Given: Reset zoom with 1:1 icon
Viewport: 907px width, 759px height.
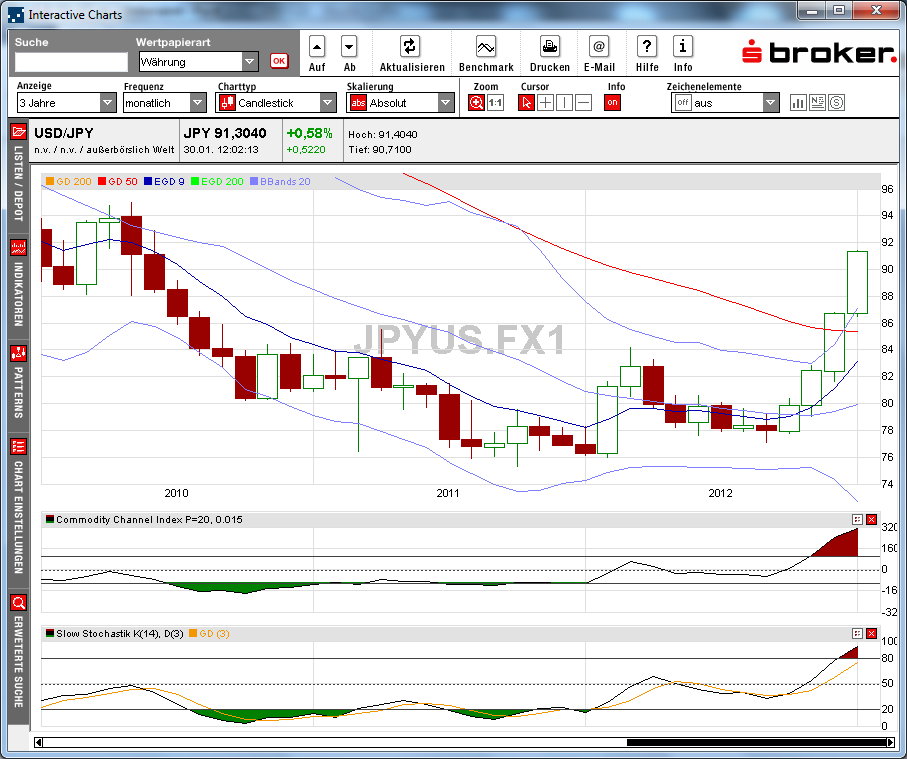Looking at the screenshot, I should pyautogui.click(x=495, y=103).
